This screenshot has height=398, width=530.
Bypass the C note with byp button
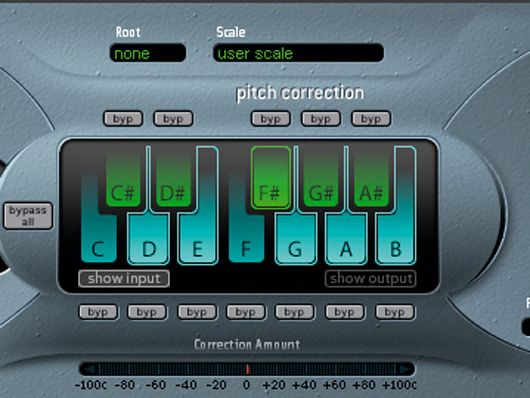(x=98, y=312)
